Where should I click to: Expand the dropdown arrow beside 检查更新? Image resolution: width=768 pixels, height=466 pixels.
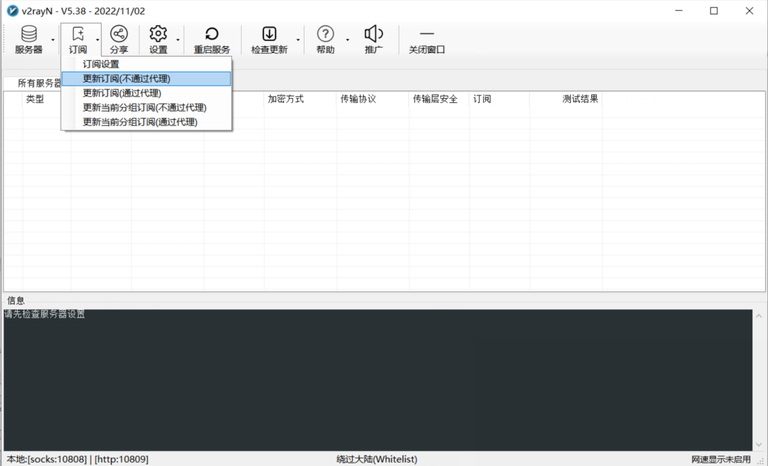[297, 40]
